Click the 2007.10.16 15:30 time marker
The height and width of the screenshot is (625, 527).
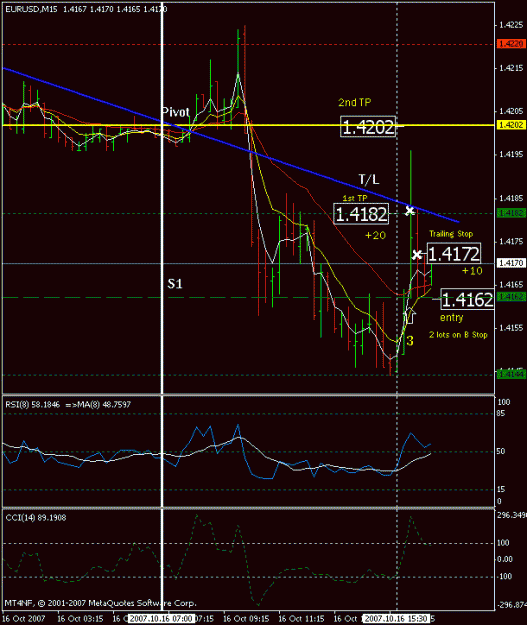click(x=396, y=619)
